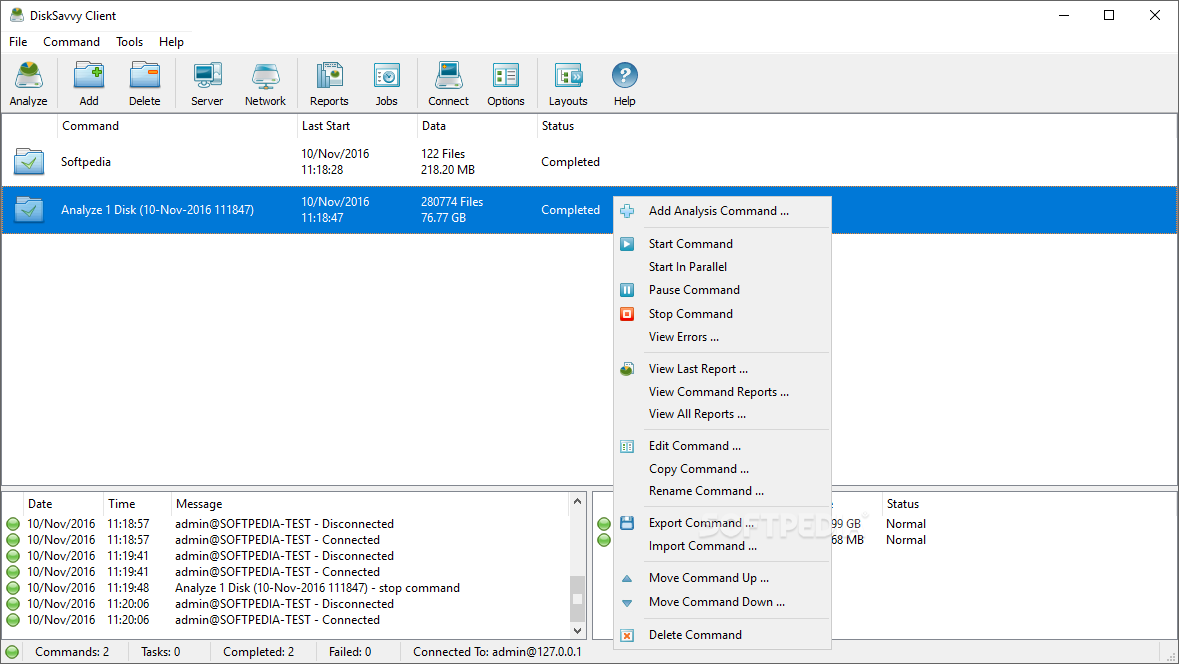Open the Server toolbar icon
This screenshot has height=664, width=1179.
coord(207,76)
